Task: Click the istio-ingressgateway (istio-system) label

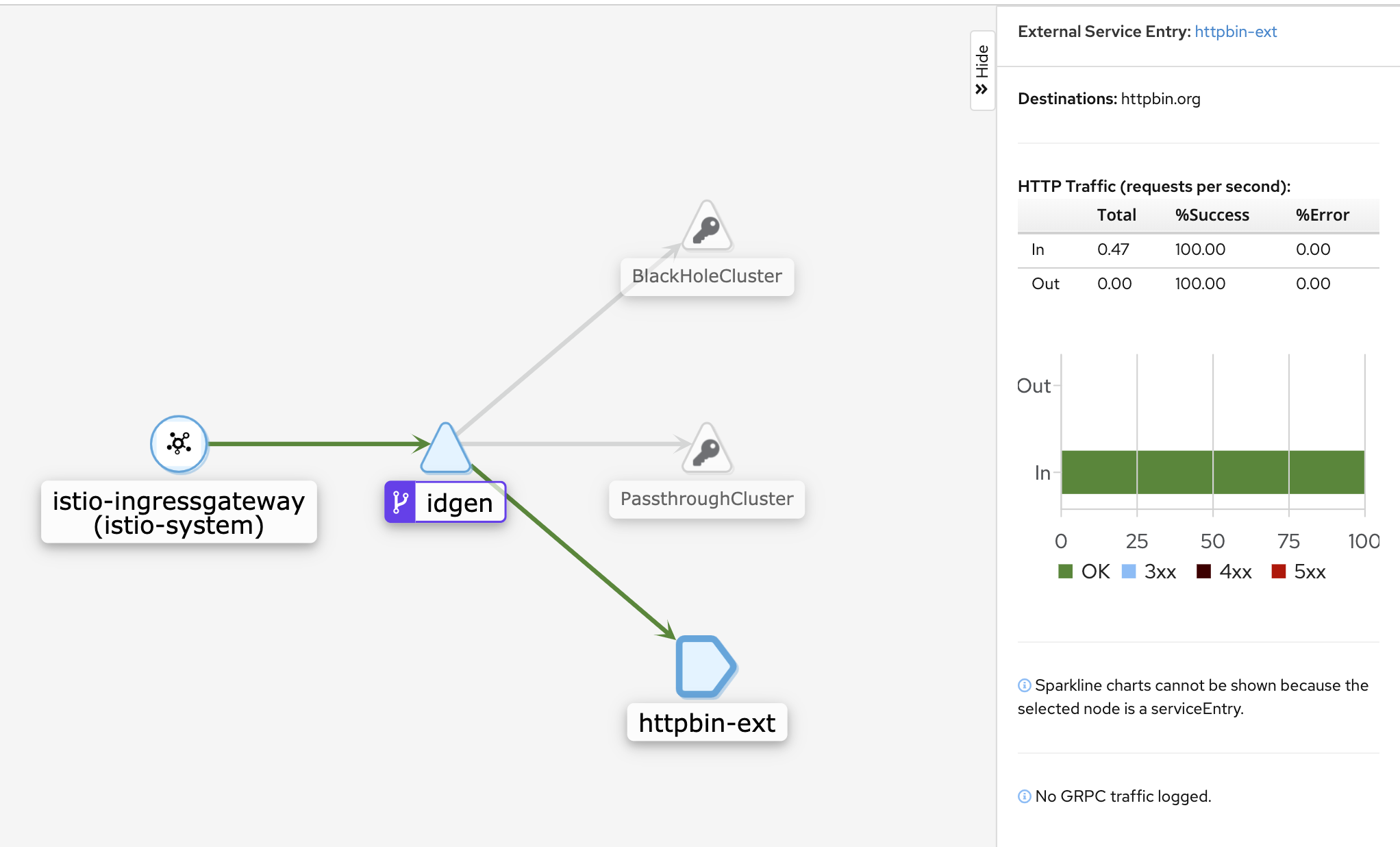Action: point(179,513)
